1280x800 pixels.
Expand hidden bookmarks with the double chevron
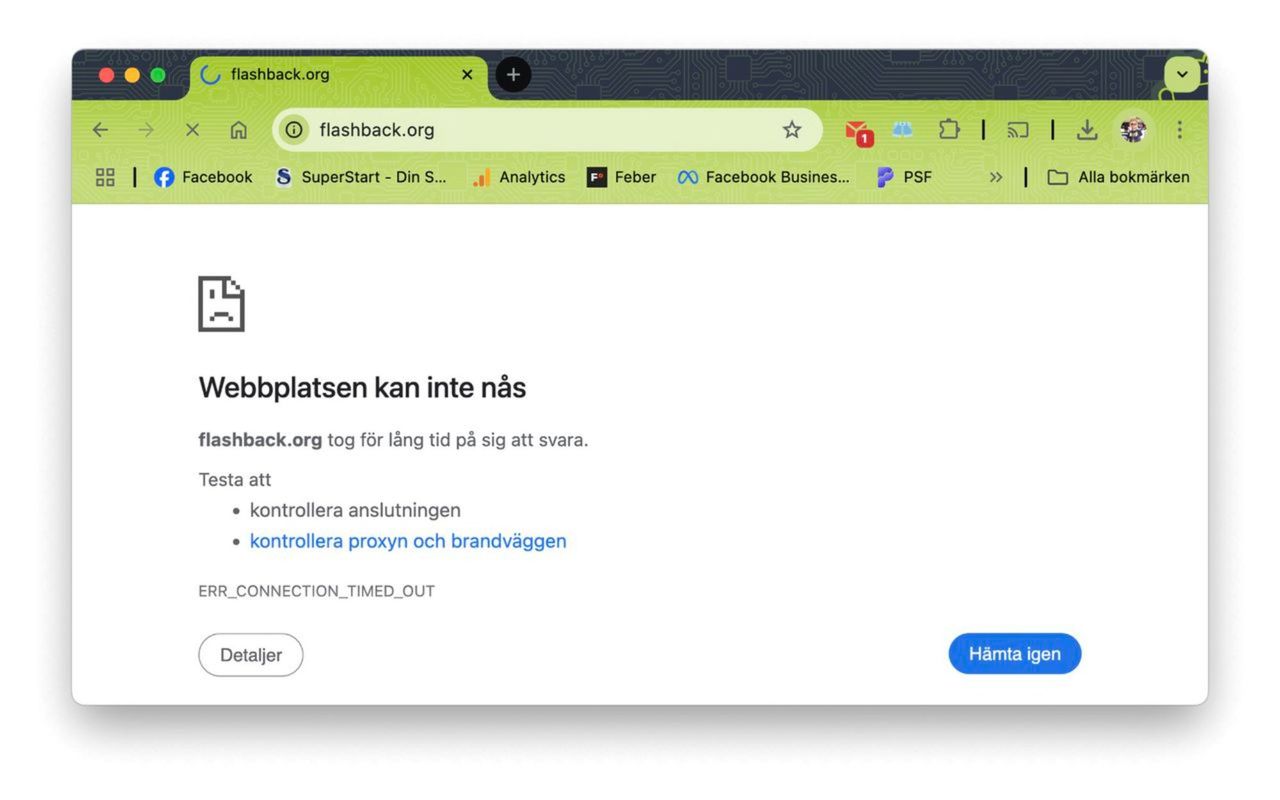(995, 177)
